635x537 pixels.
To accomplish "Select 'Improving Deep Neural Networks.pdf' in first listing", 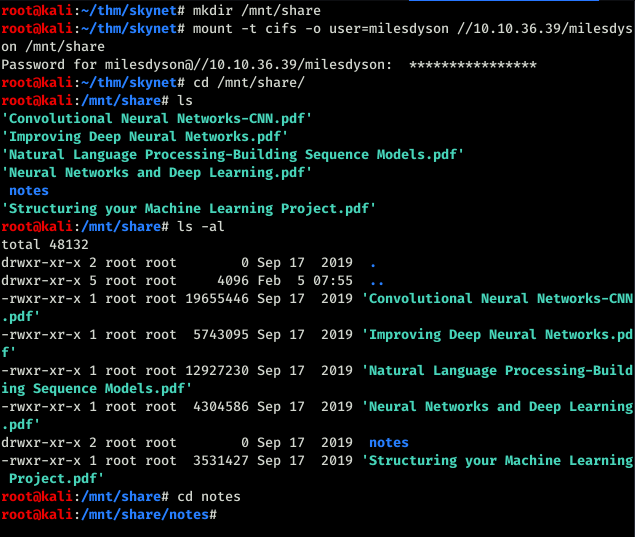I will (145, 136).
